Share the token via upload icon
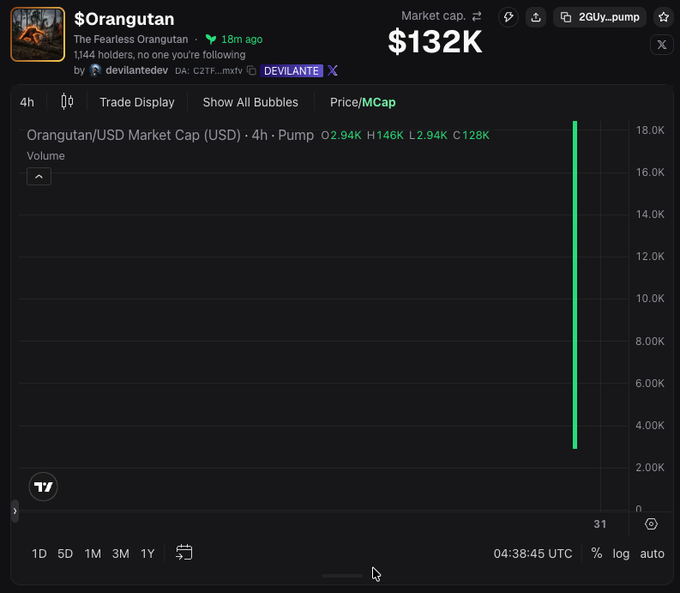Viewport: 680px width, 593px height. 536,17
